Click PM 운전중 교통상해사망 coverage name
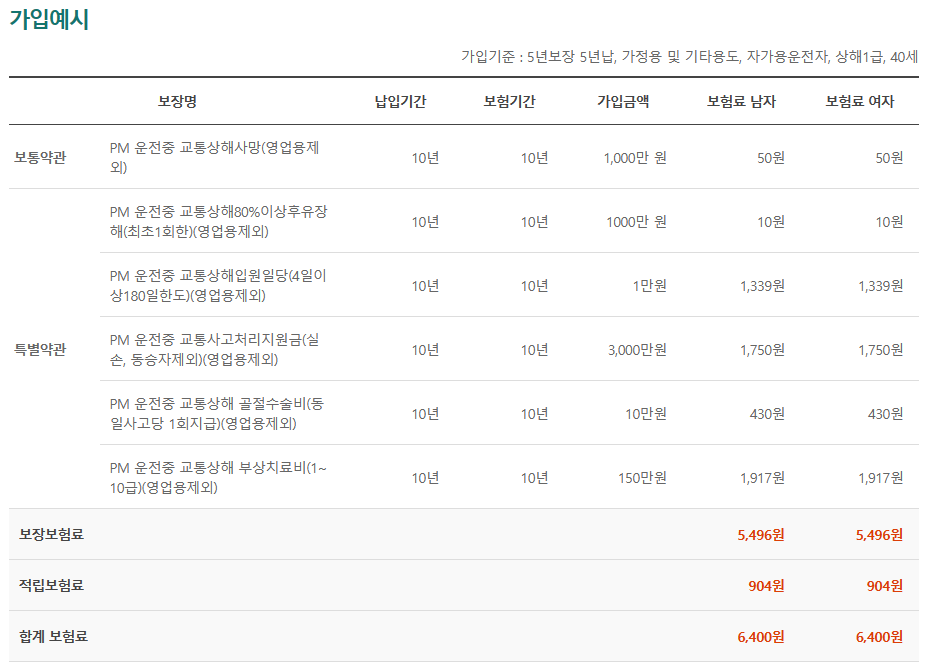Viewport: 928px width, 671px height. point(214,157)
